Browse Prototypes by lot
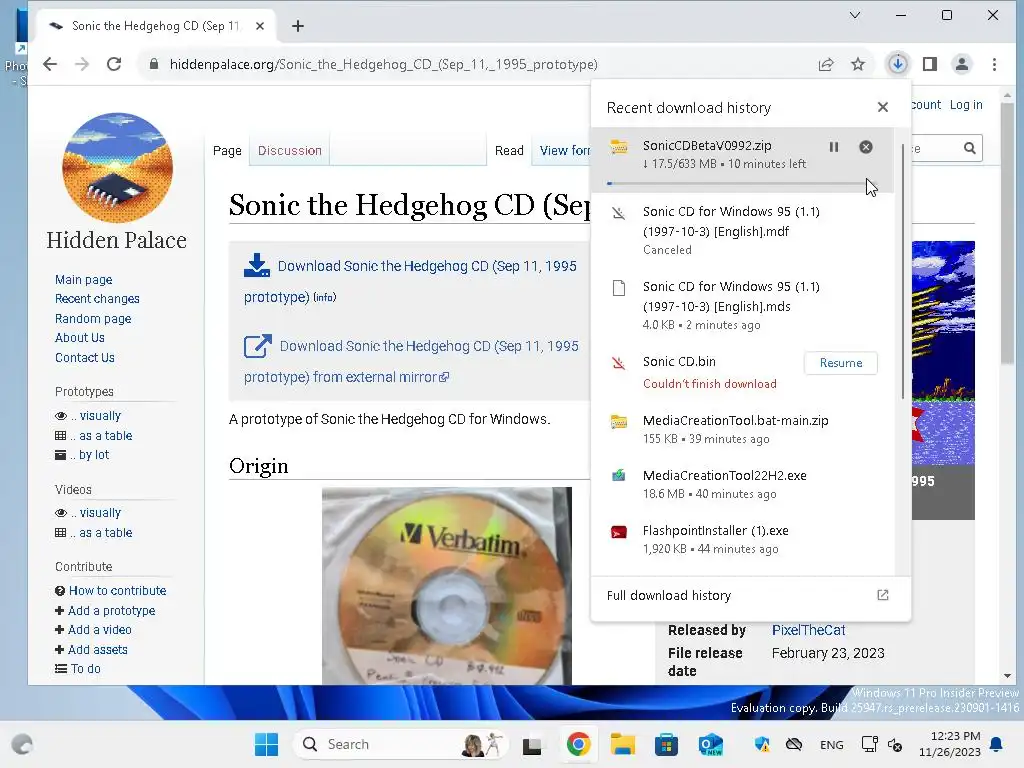Screen dimensions: 1024x768 click(x=90, y=455)
